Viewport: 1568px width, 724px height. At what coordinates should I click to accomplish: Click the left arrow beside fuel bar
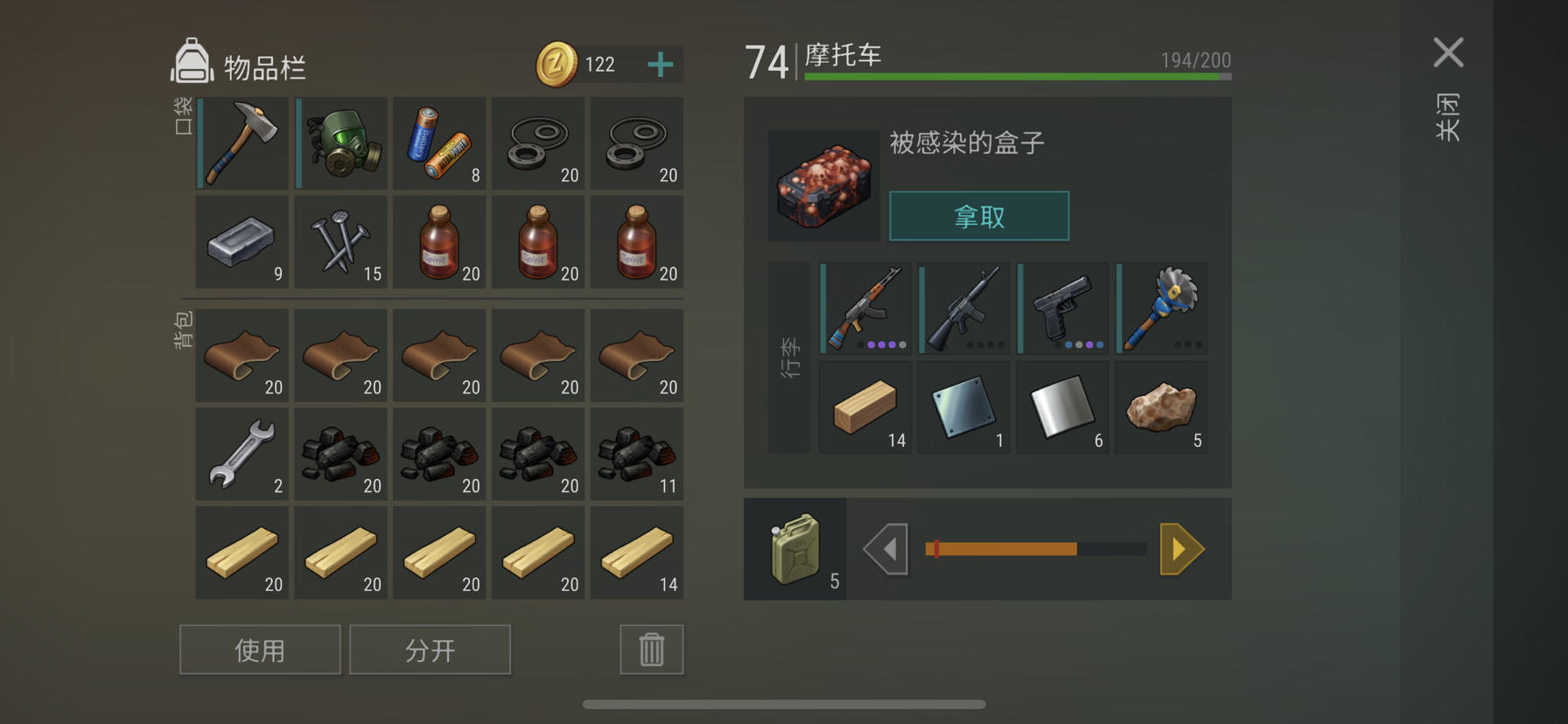(x=886, y=549)
